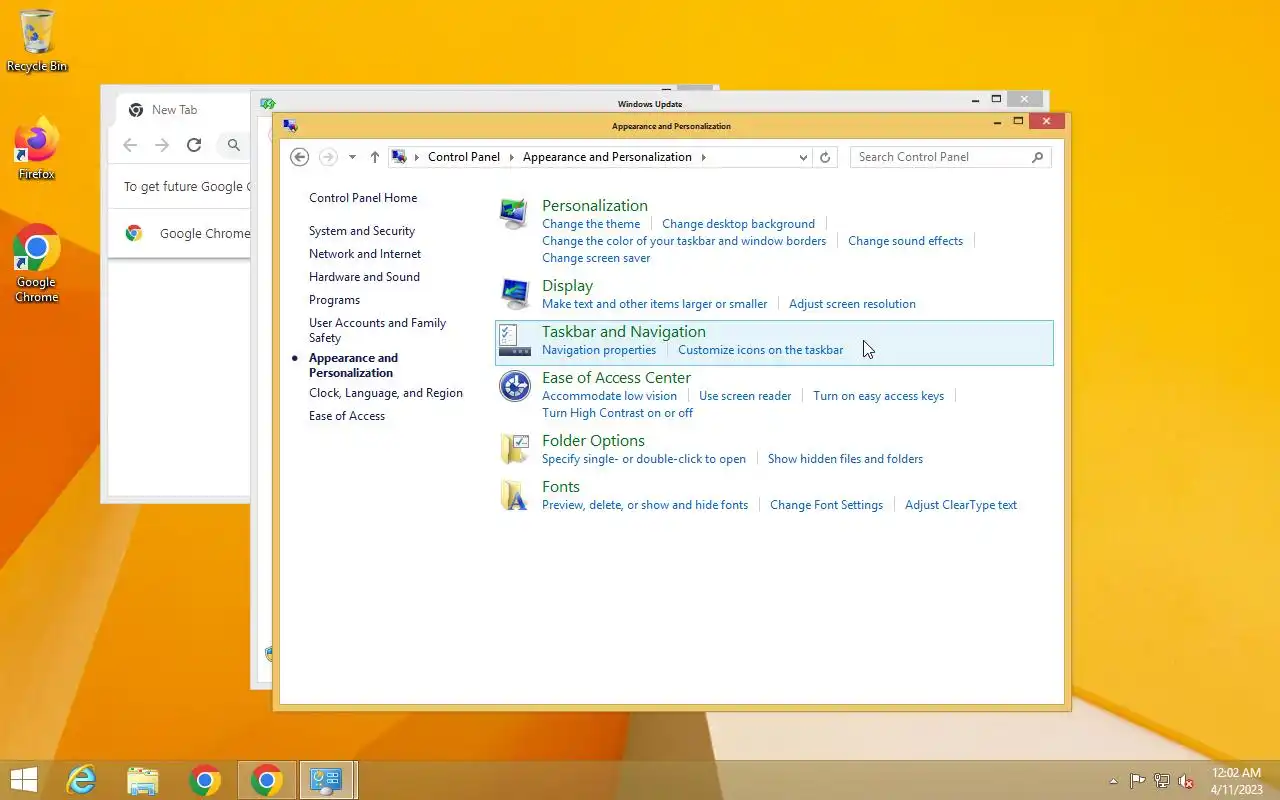The width and height of the screenshot is (1280, 800).
Task: Open File Explorer from the taskbar
Action: (x=143, y=780)
